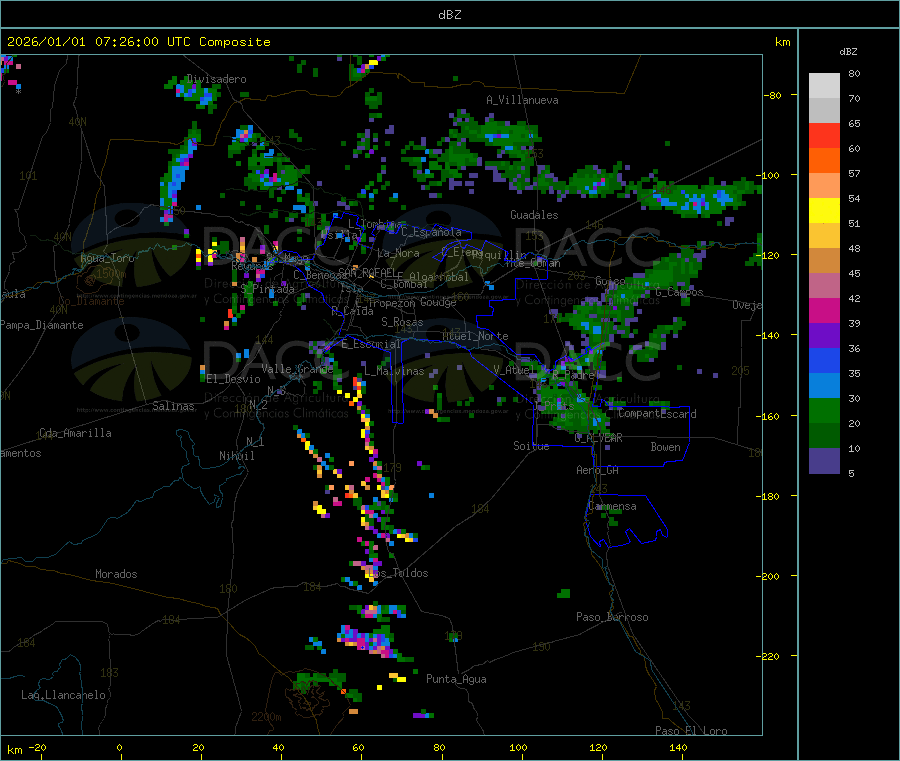Screen dimensions: 900x761
Task: Click the Salinas location label
Action: click(x=173, y=406)
